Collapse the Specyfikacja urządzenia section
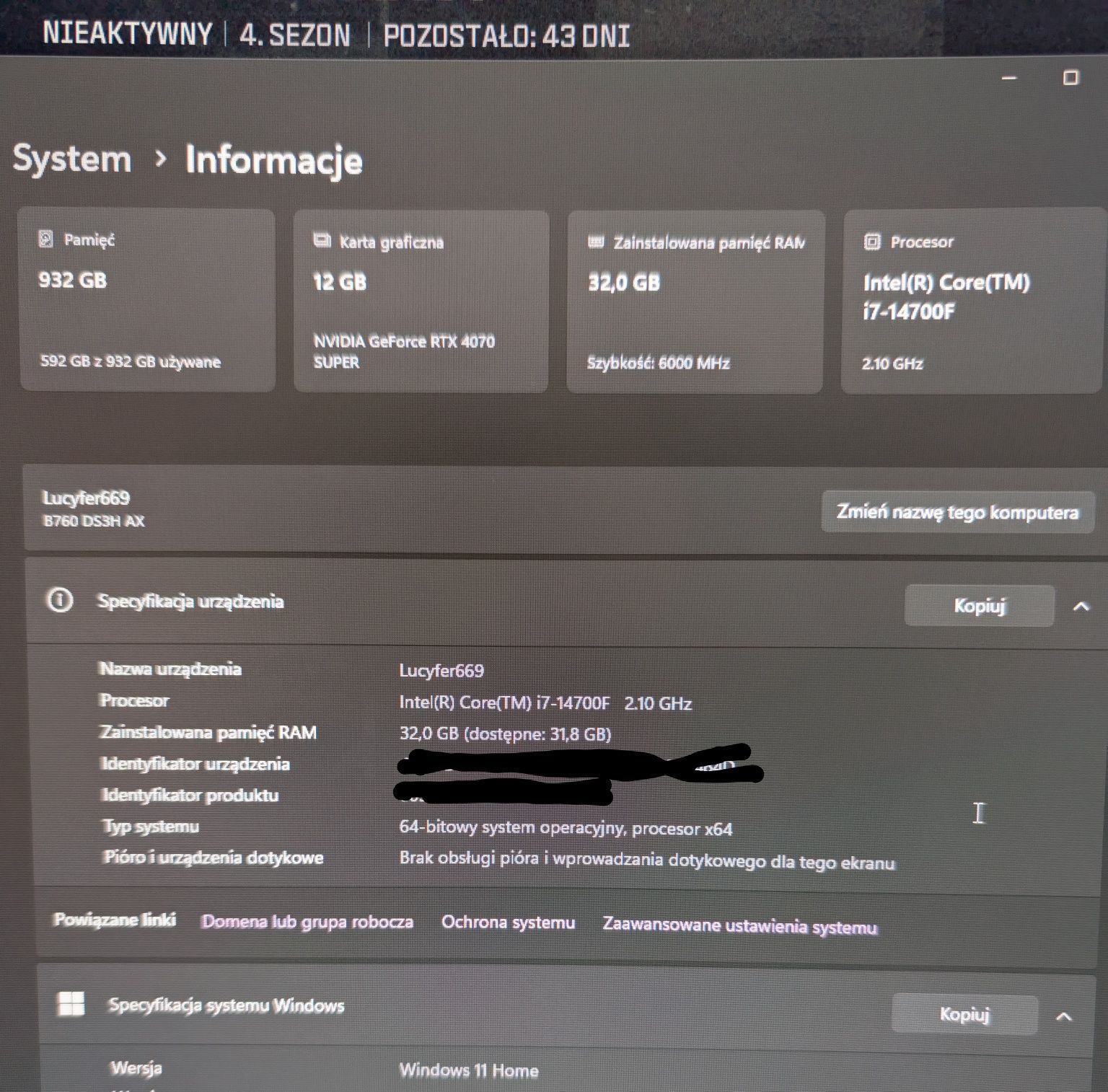The width and height of the screenshot is (1108, 1092). pos(1081,606)
